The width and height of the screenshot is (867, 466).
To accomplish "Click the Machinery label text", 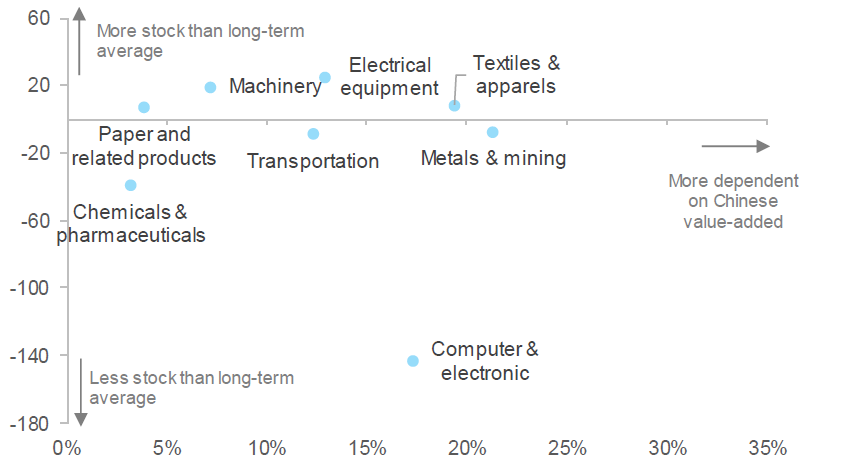I will coord(275,86).
